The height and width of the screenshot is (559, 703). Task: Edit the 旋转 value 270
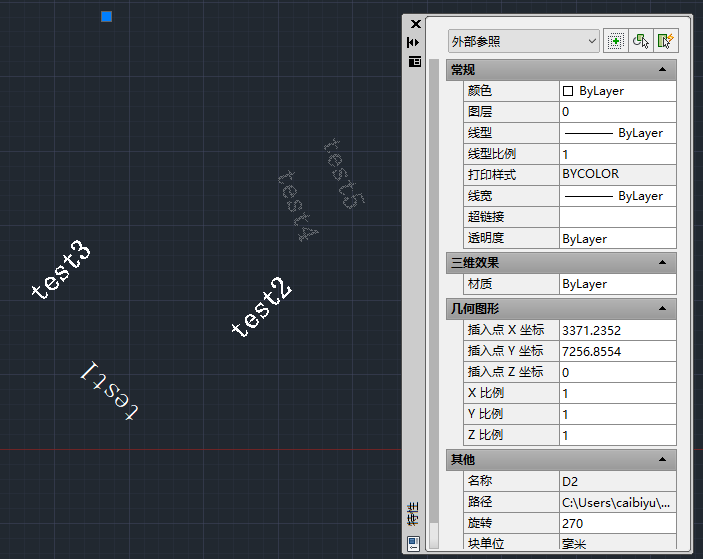(617, 523)
